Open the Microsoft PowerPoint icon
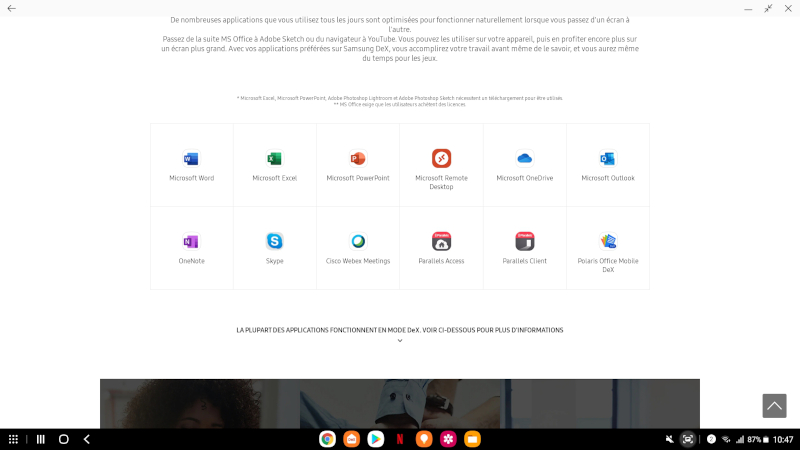Screen dimensions: 800x450 click(x=358, y=159)
